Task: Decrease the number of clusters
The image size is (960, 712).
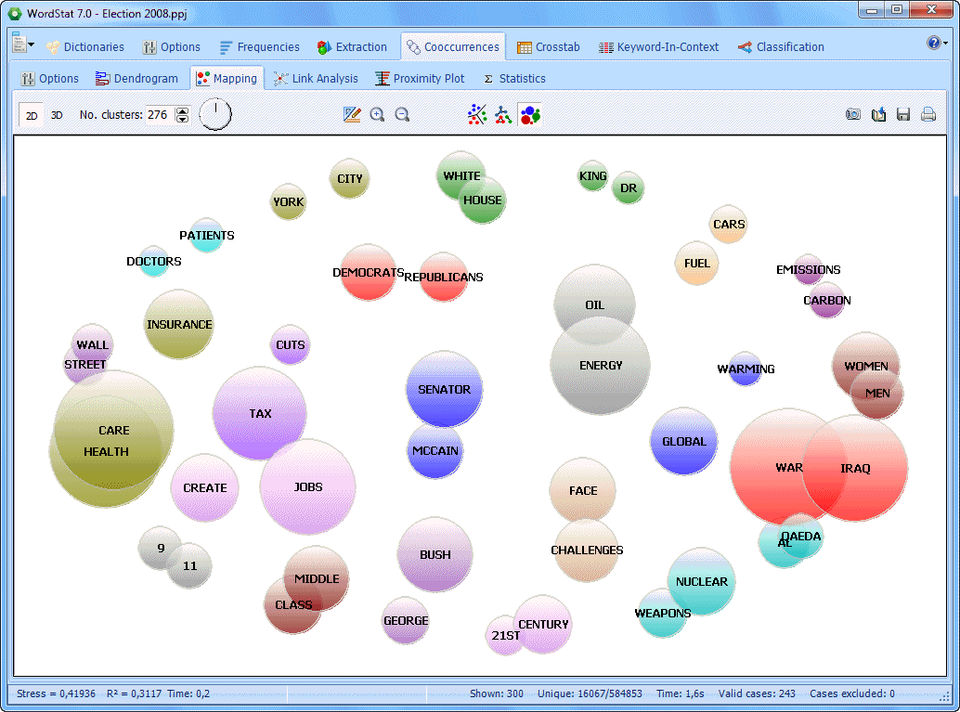Action: 182,119
